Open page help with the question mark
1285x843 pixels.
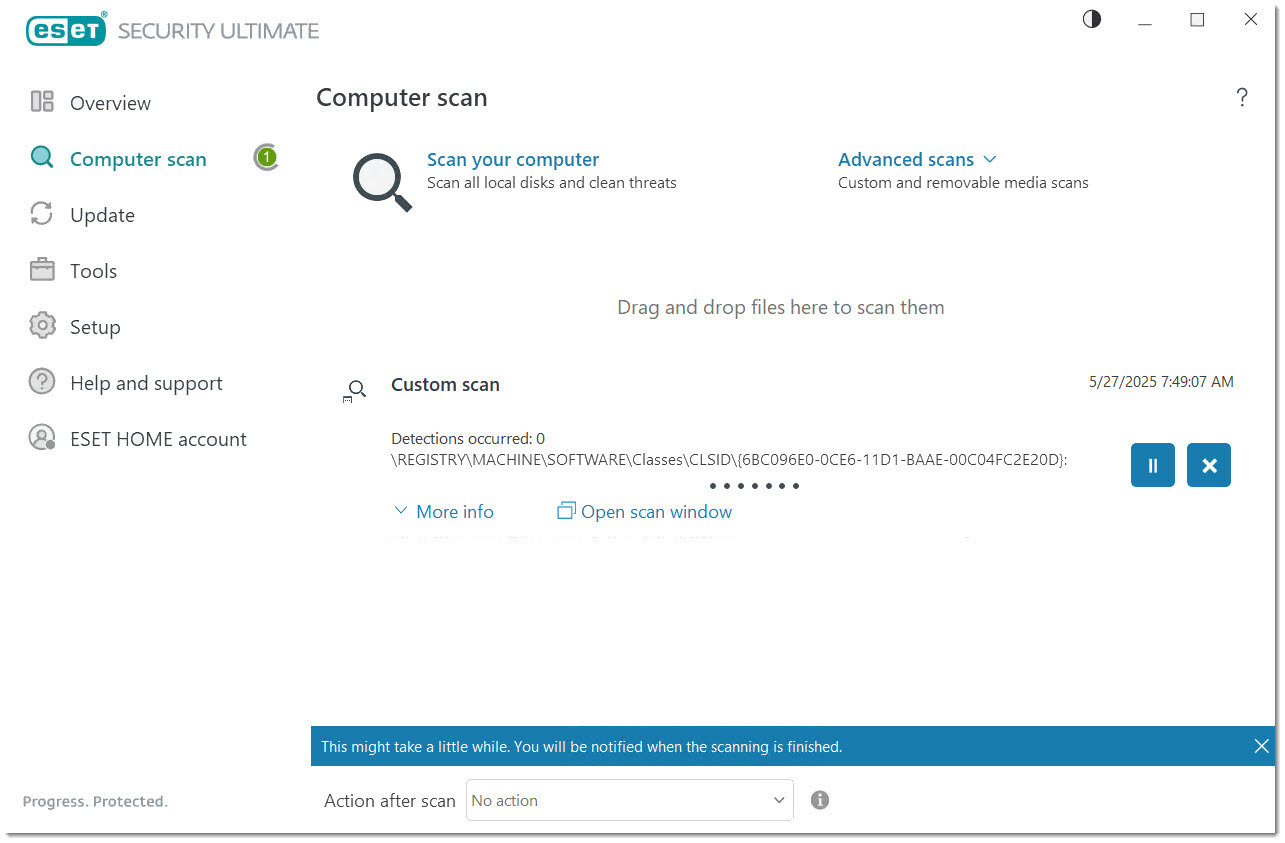(x=1242, y=97)
